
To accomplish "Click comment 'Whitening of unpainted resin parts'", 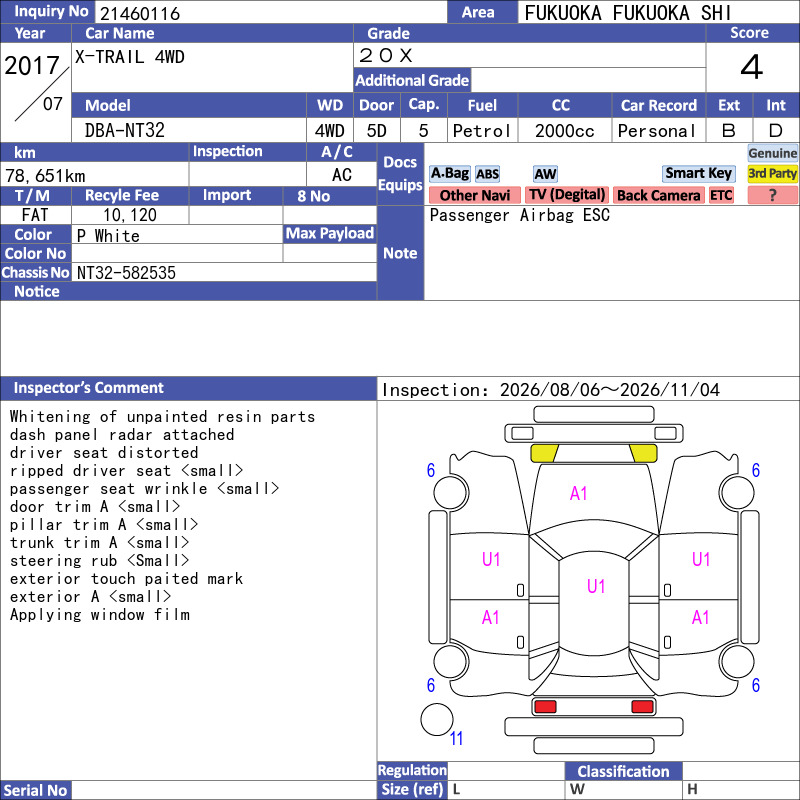I will click(162, 416).
